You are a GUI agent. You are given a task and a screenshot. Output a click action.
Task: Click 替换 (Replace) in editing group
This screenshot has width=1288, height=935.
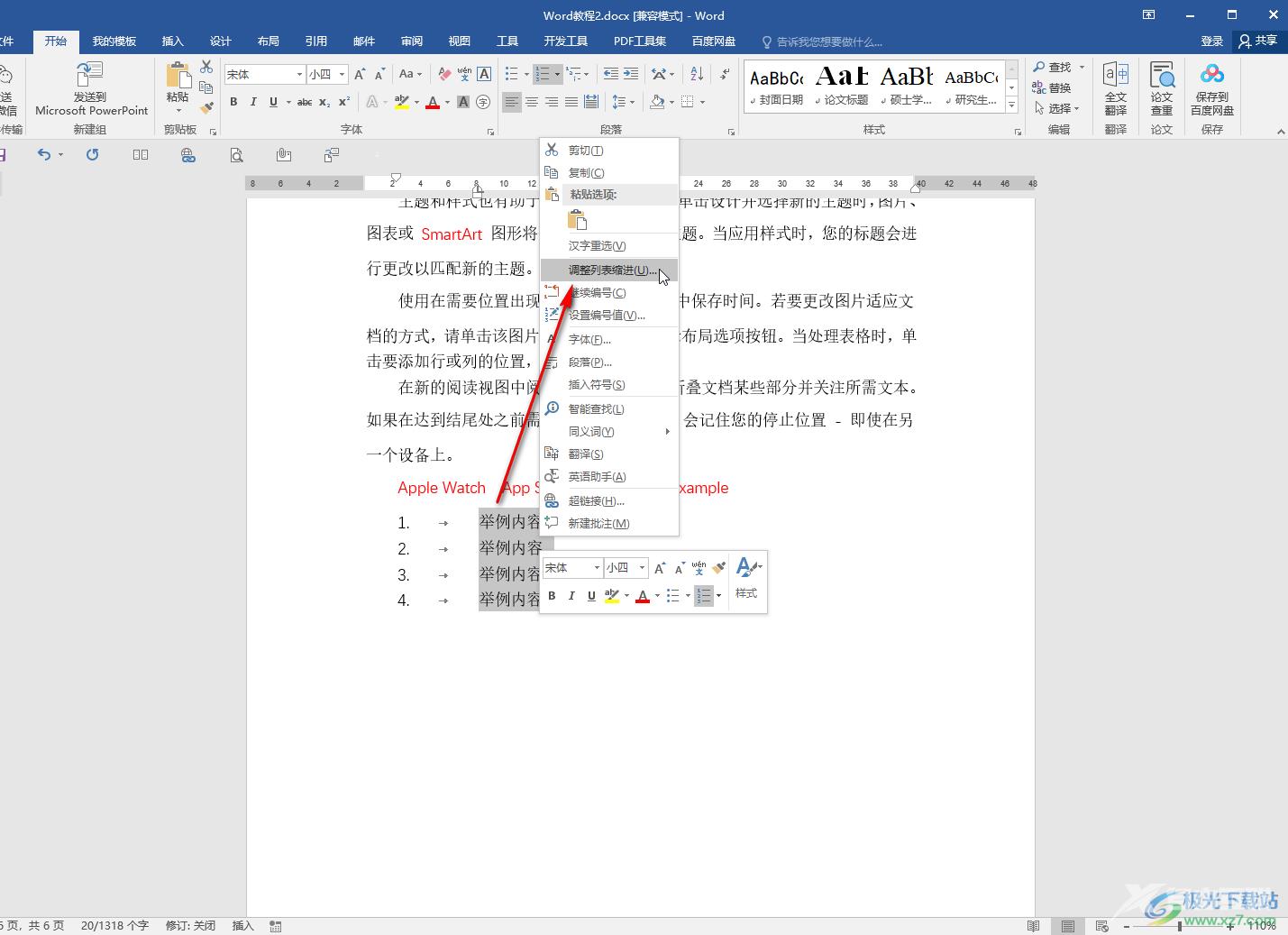(1053, 87)
